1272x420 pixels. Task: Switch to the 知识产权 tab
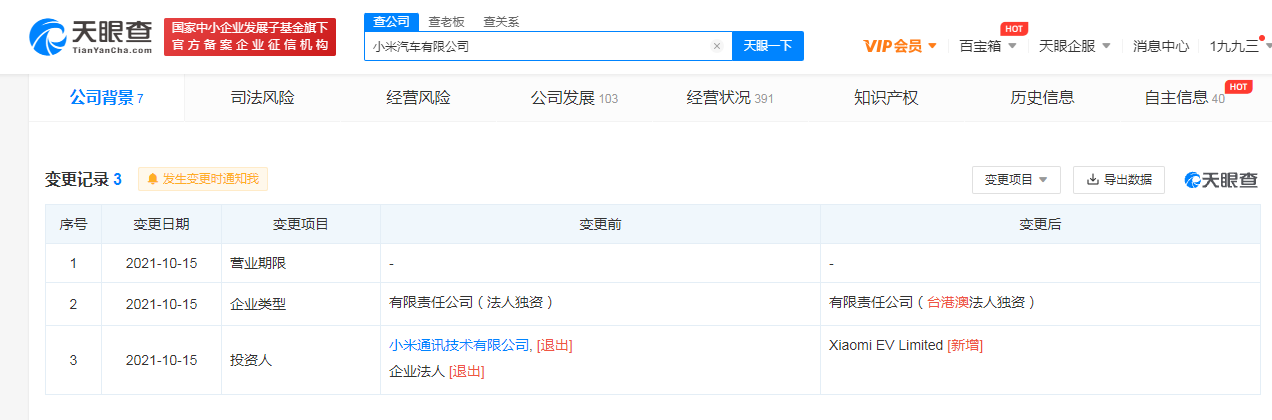pos(886,98)
